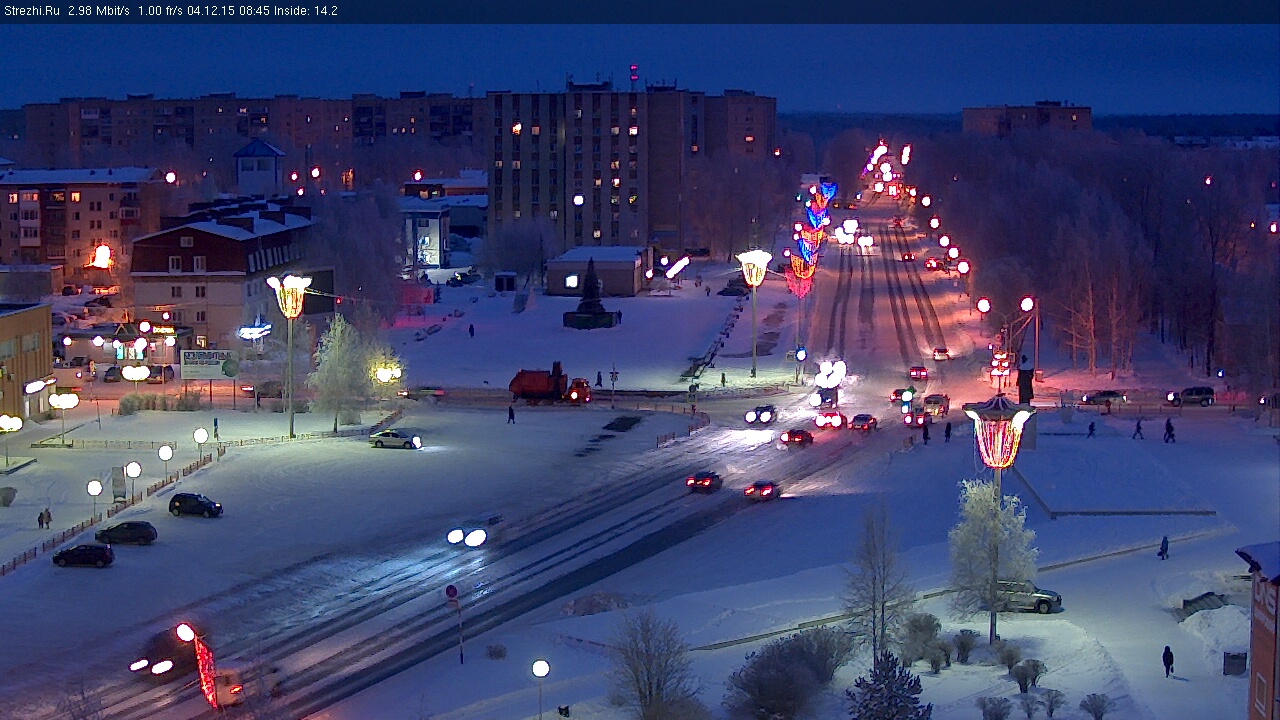Select the 2.98 Mbit/s bitrate value

(x=99, y=11)
